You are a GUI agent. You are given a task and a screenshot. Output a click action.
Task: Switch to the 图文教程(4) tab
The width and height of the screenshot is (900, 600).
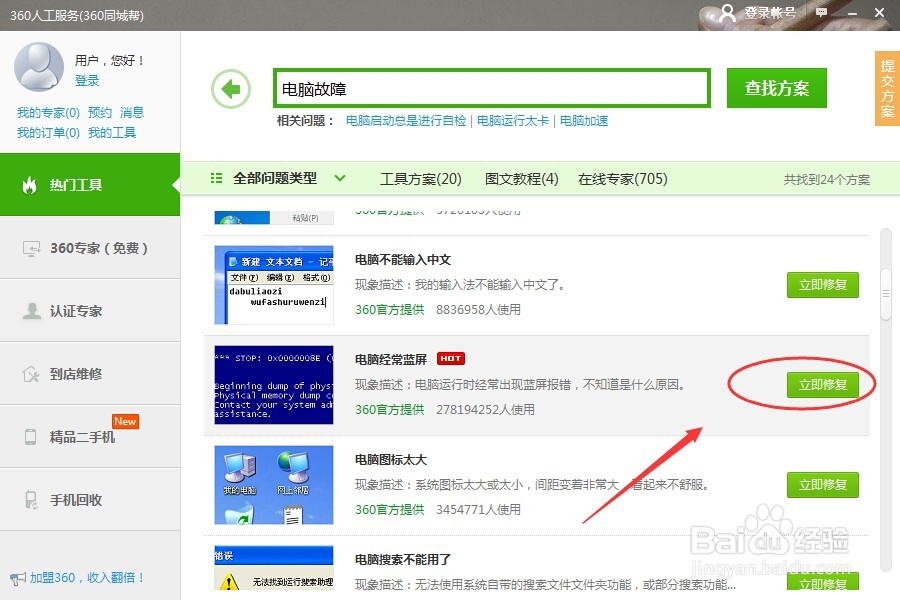click(x=521, y=179)
